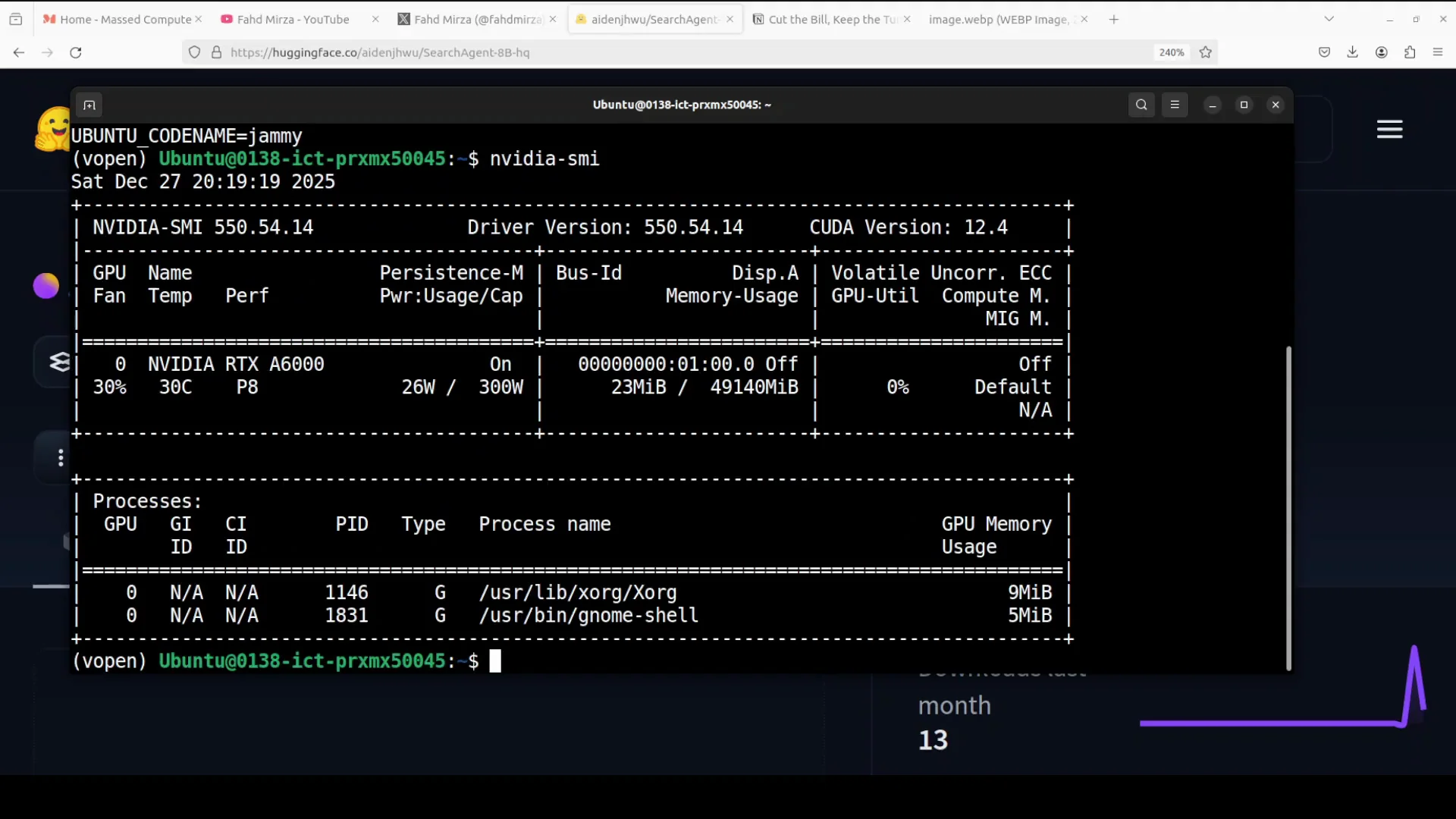1456x819 pixels.
Task: Open a new browser tab
Action: [x=1113, y=20]
